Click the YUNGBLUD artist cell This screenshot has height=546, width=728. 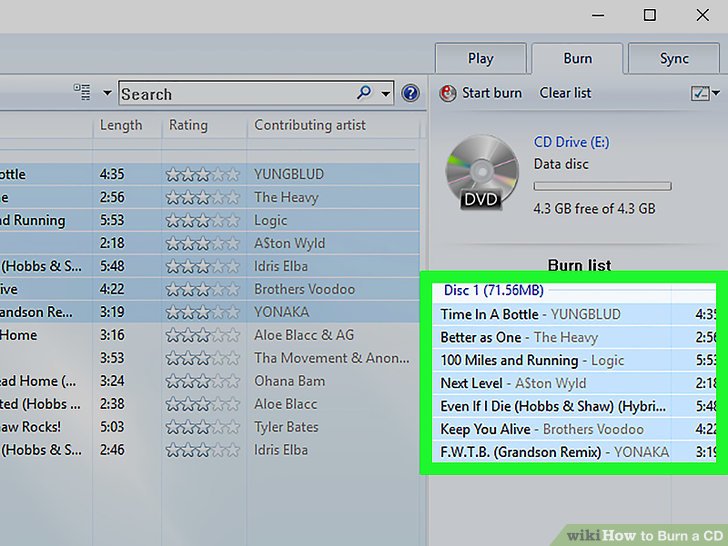[x=289, y=174]
